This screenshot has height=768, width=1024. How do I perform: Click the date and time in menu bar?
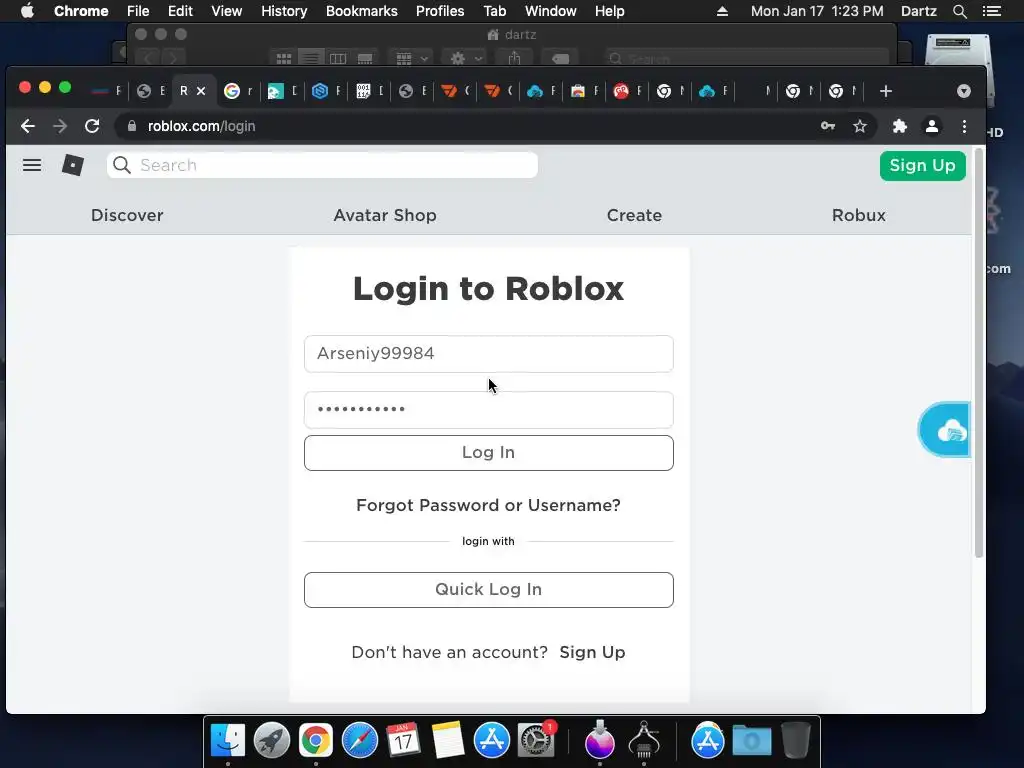[x=817, y=11]
